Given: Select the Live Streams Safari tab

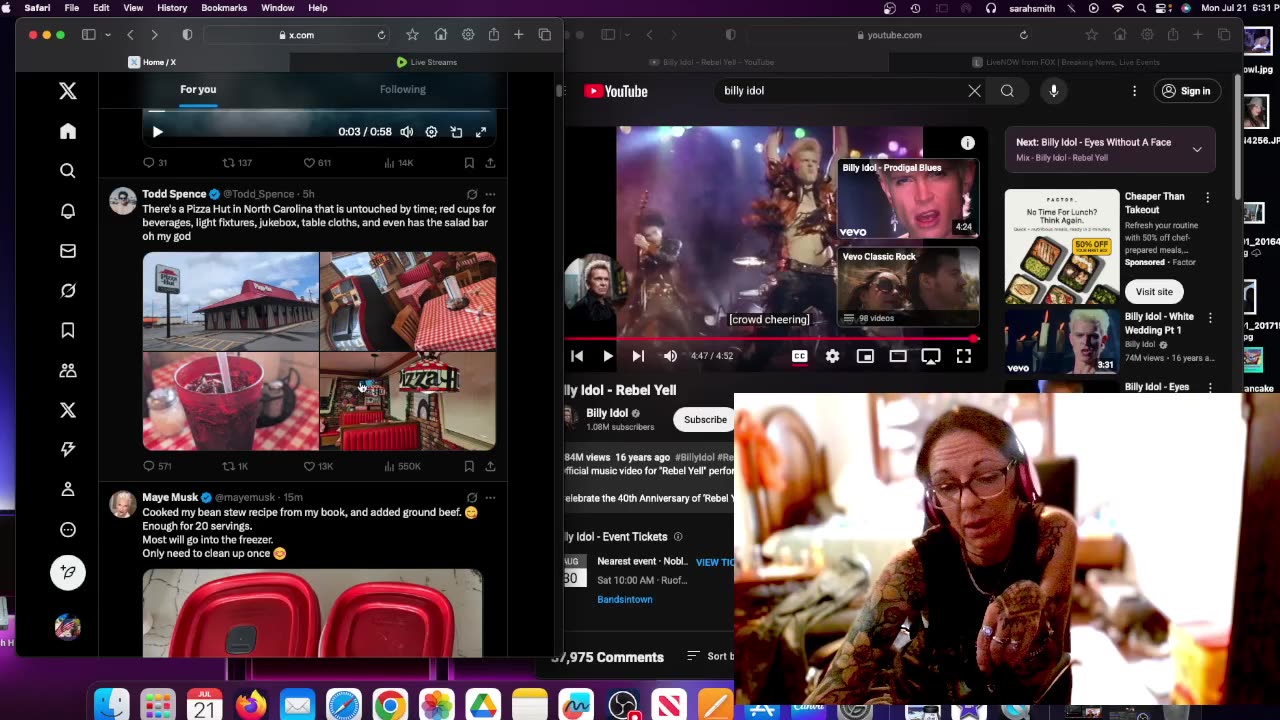Looking at the screenshot, I should point(427,62).
